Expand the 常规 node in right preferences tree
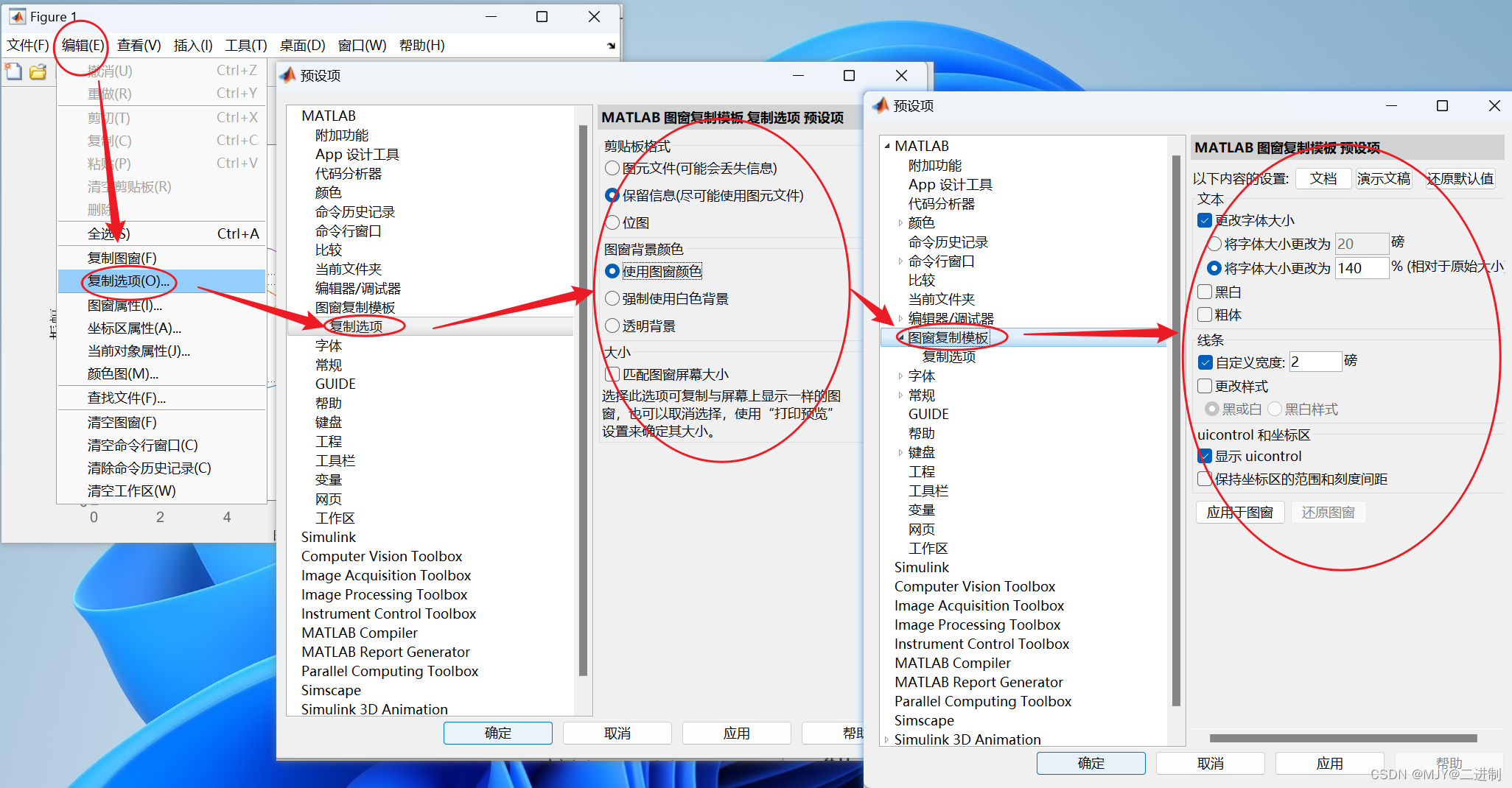 [x=900, y=395]
